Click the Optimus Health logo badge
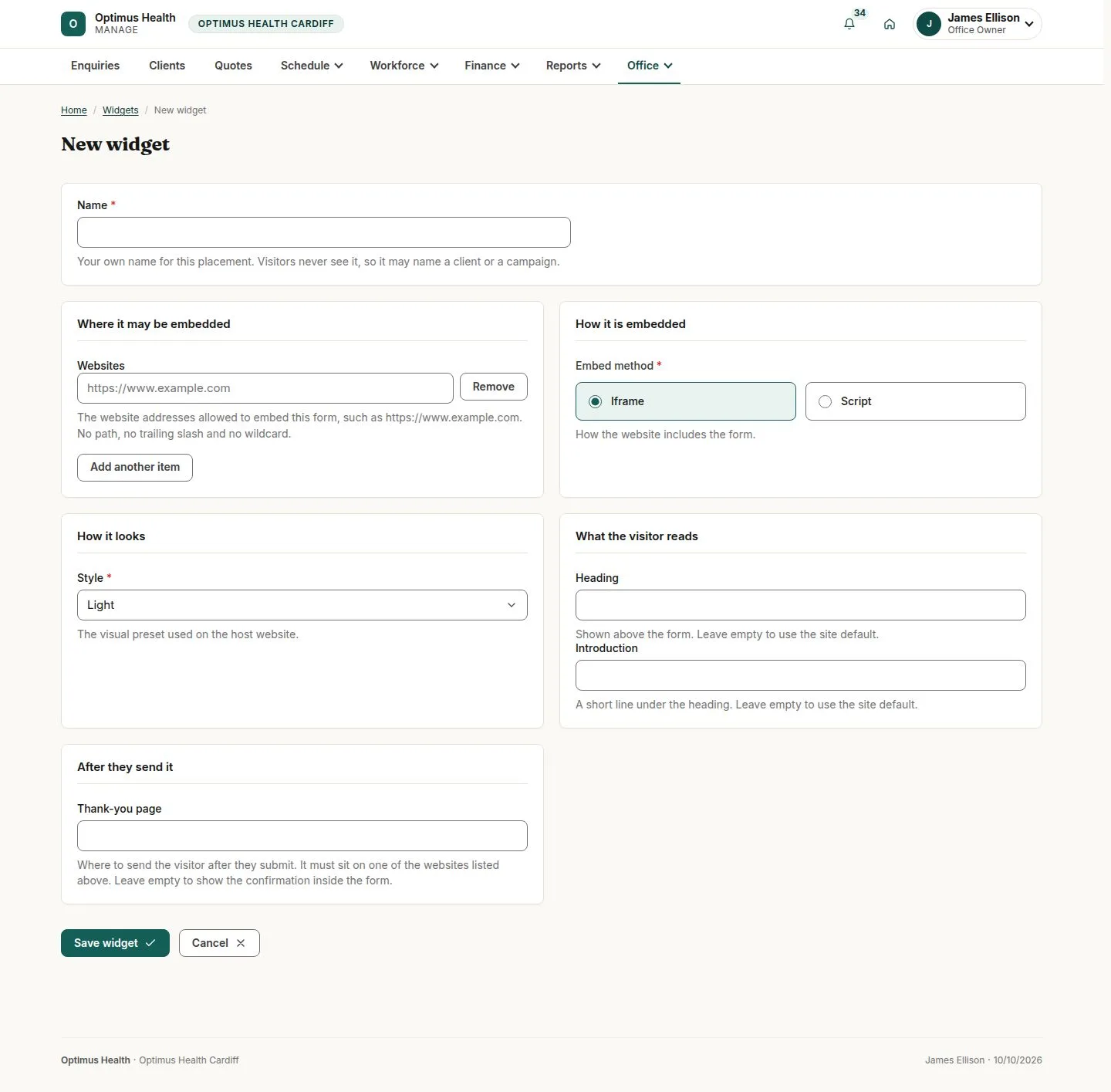Screen dimensions: 1111x1092 pyautogui.click(x=73, y=24)
